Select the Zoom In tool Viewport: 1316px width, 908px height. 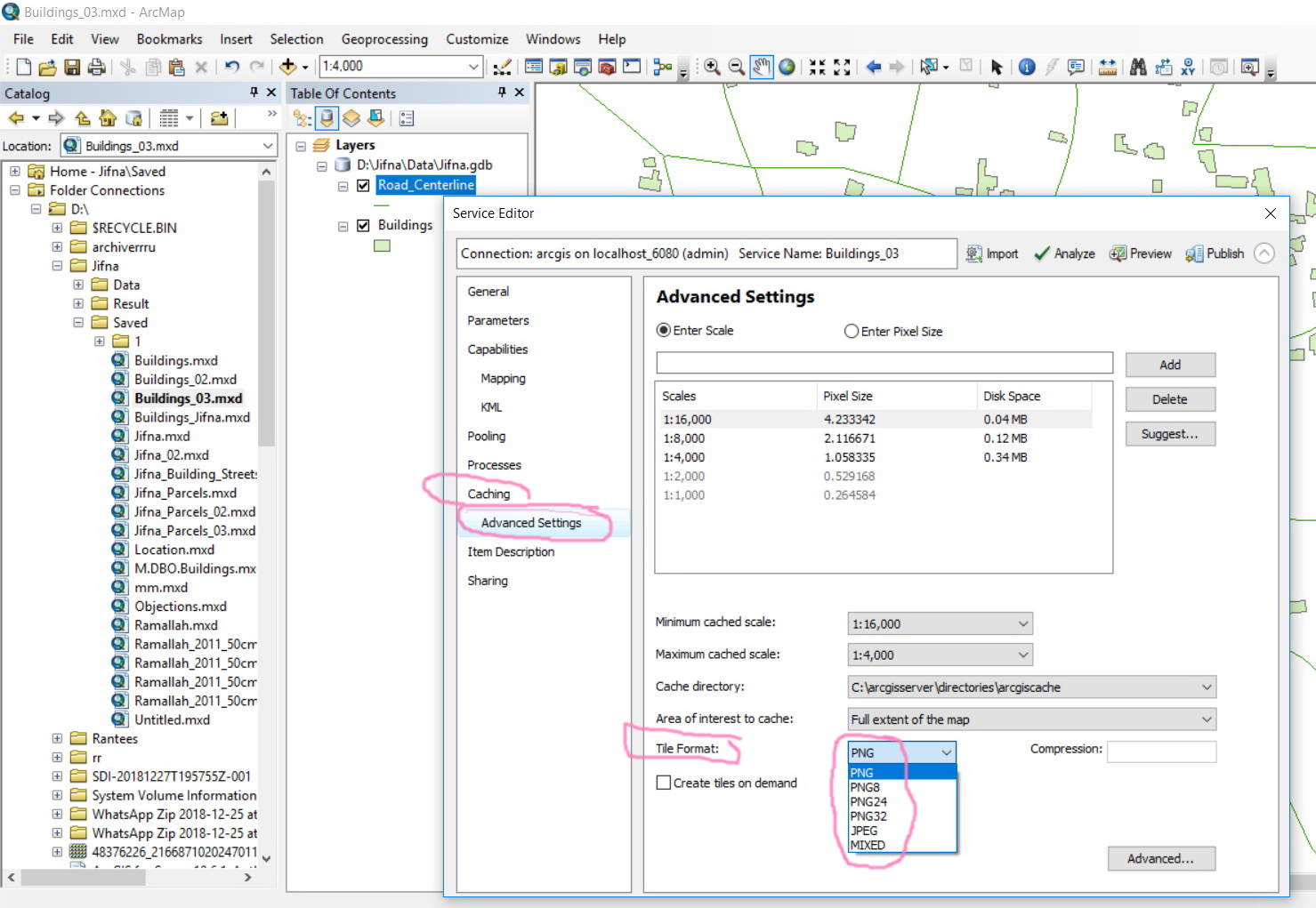[712, 67]
